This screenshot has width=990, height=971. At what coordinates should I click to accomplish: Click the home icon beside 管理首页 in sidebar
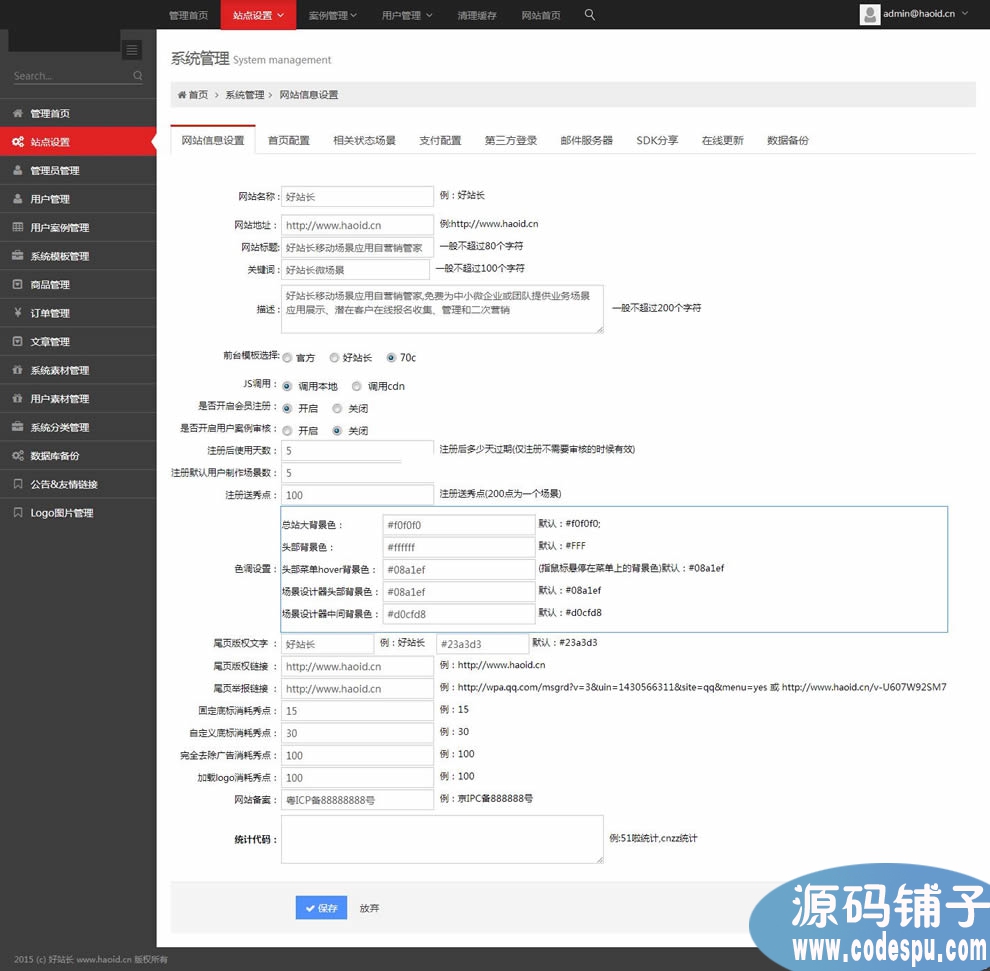point(18,113)
